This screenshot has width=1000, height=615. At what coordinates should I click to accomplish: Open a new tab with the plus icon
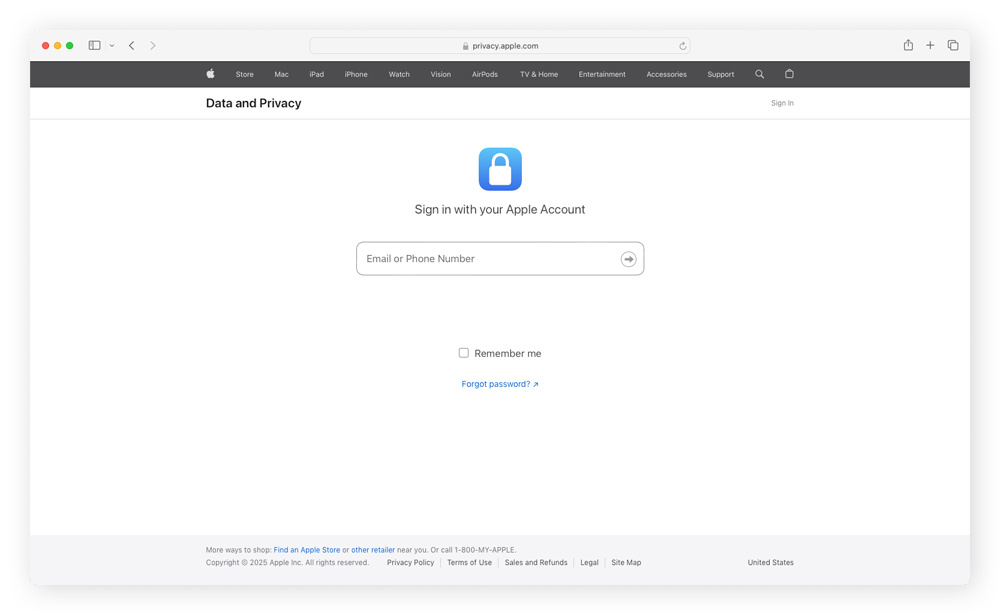pyautogui.click(x=930, y=45)
